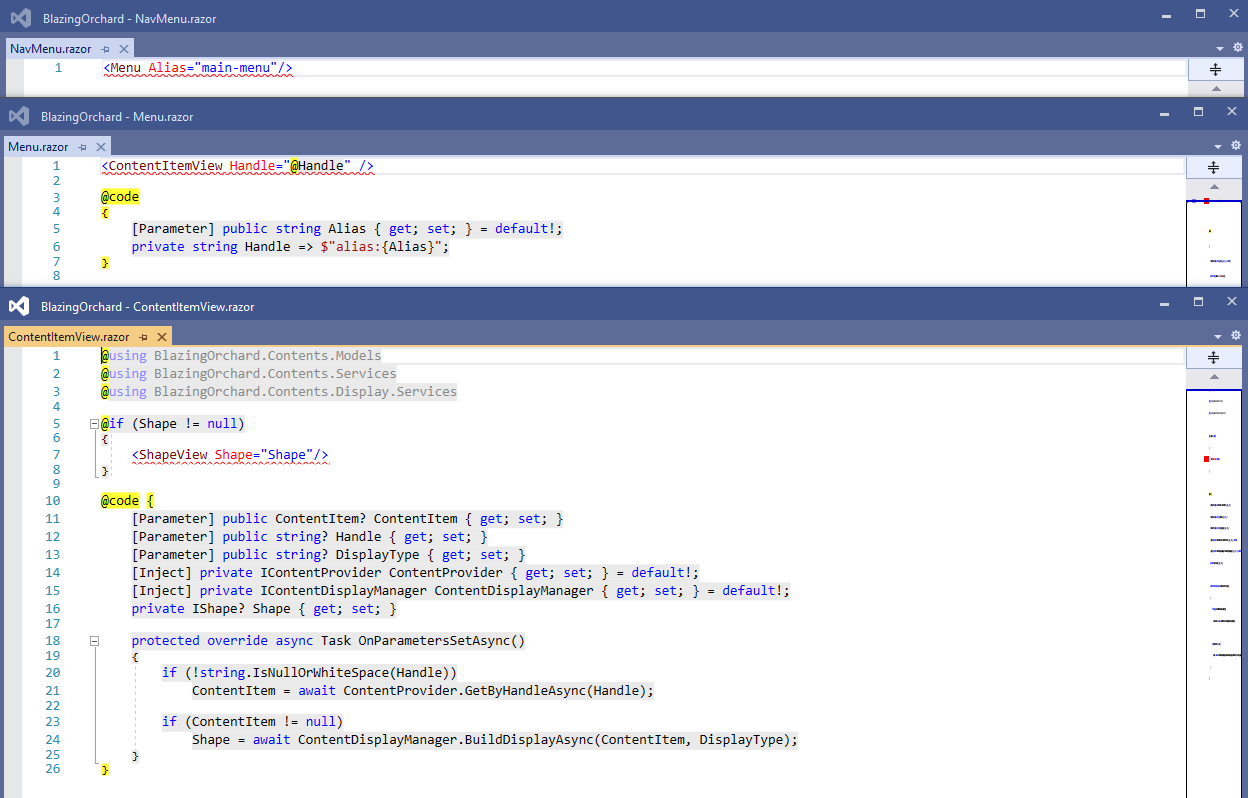Screen dimensions: 1248x798
Task: Split the NavMenu.razor editor pane
Action: pos(1216,69)
